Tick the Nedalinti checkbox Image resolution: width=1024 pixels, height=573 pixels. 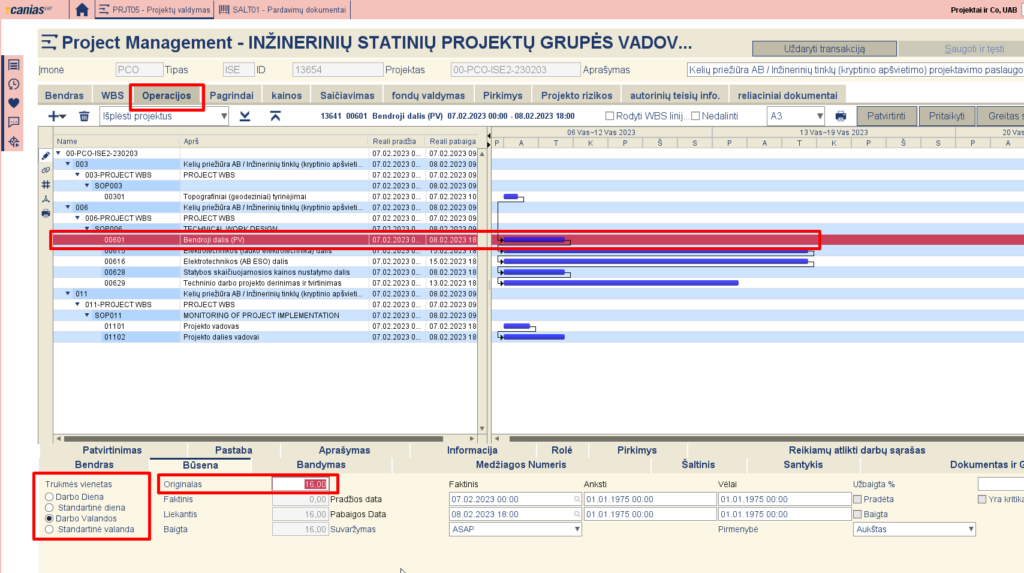[695, 116]
